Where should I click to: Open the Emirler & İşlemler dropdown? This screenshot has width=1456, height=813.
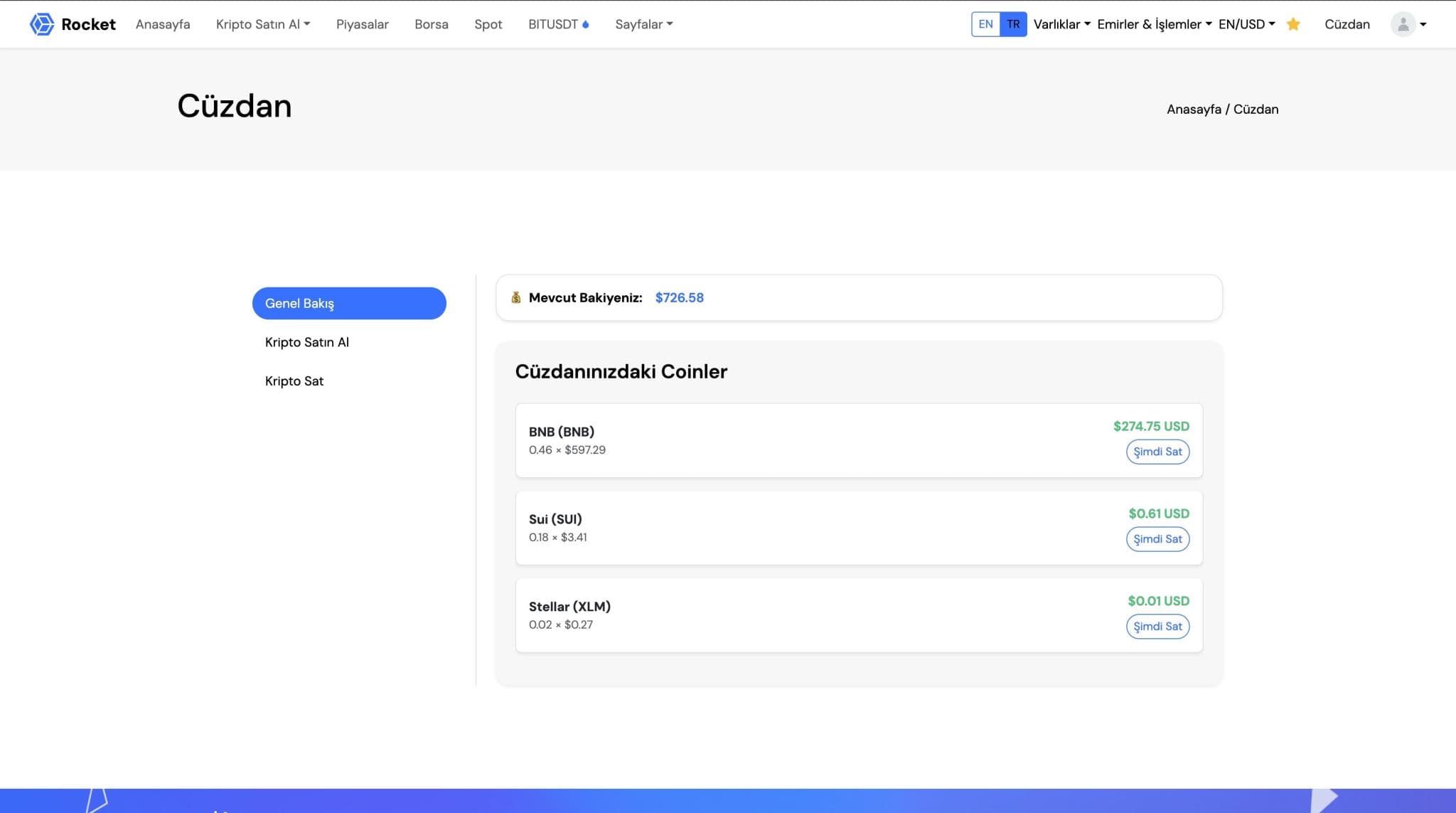click(x=1154, y=24)
